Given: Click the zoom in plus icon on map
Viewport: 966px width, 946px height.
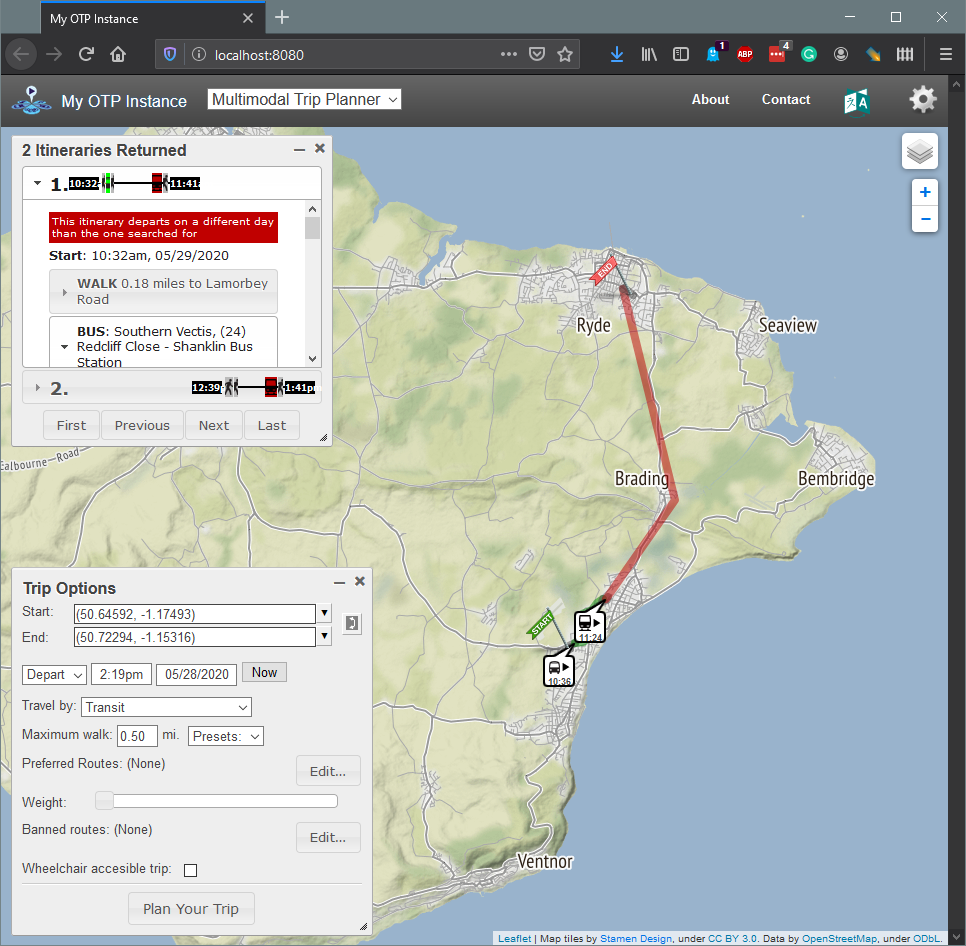Looking at the screenshot, I should [924, 192].
